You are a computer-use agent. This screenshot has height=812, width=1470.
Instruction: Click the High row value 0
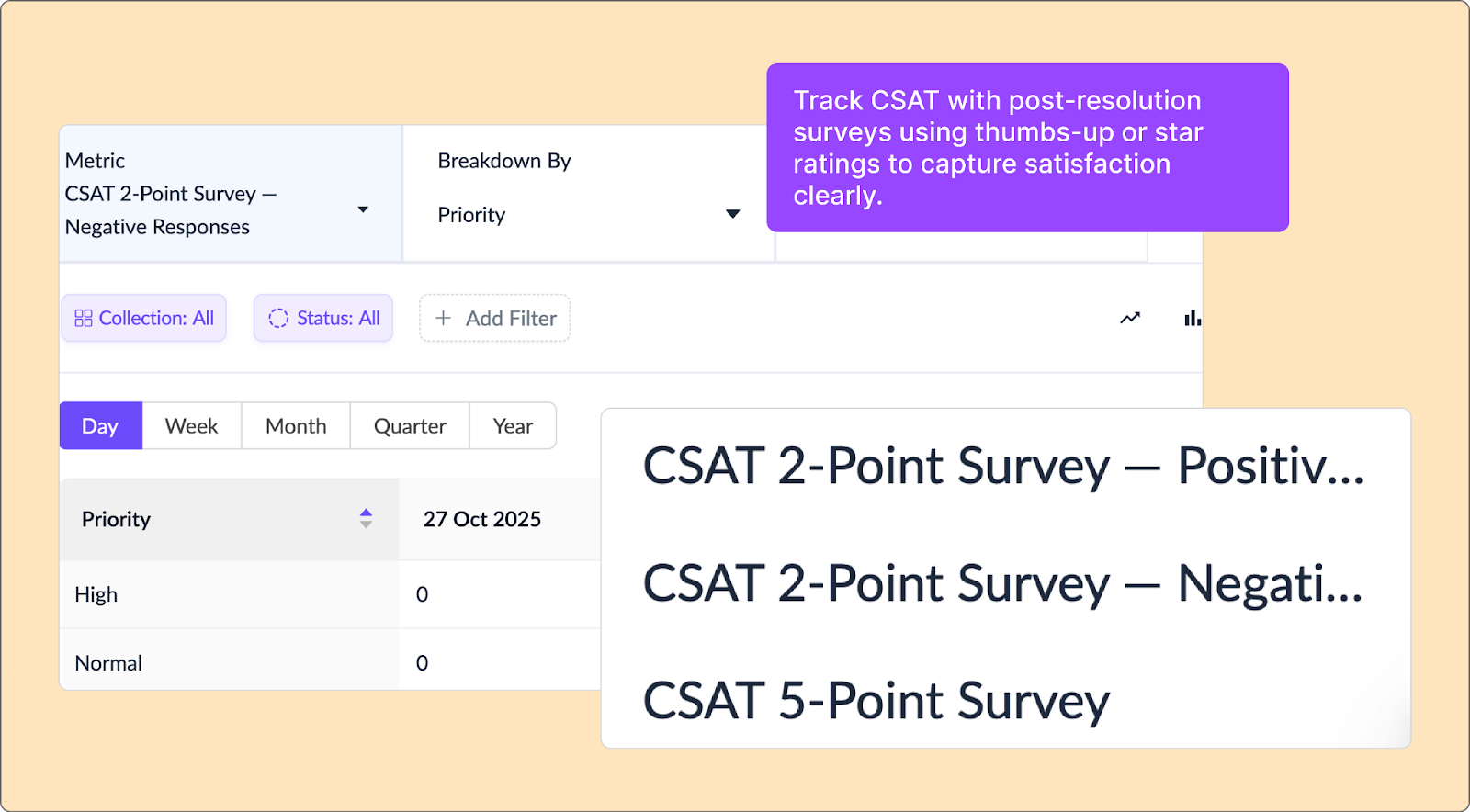pos(422,594)
